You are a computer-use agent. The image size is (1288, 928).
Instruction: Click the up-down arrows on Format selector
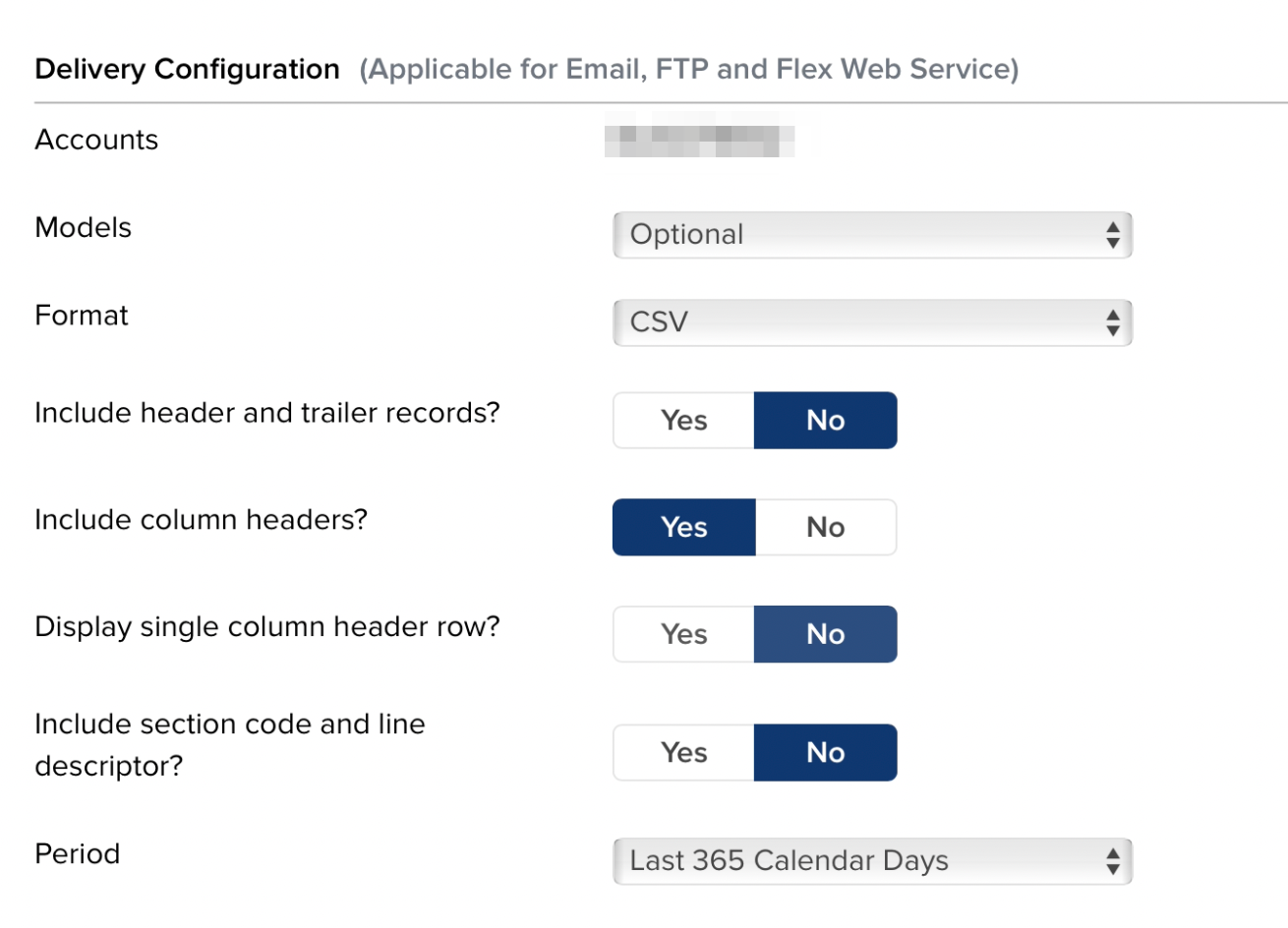1111,321
